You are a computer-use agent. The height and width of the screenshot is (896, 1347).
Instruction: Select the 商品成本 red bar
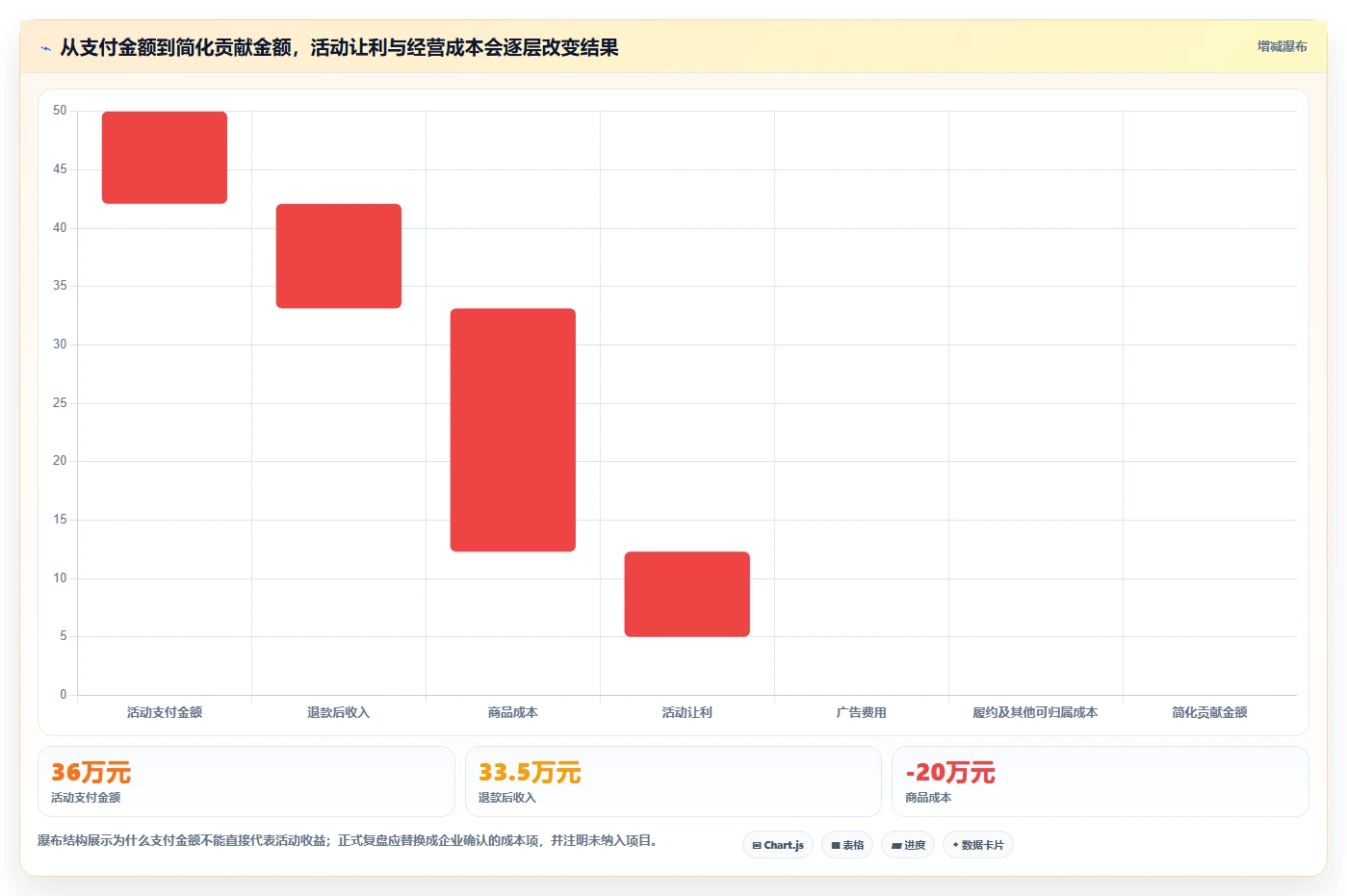pos(513,430)
